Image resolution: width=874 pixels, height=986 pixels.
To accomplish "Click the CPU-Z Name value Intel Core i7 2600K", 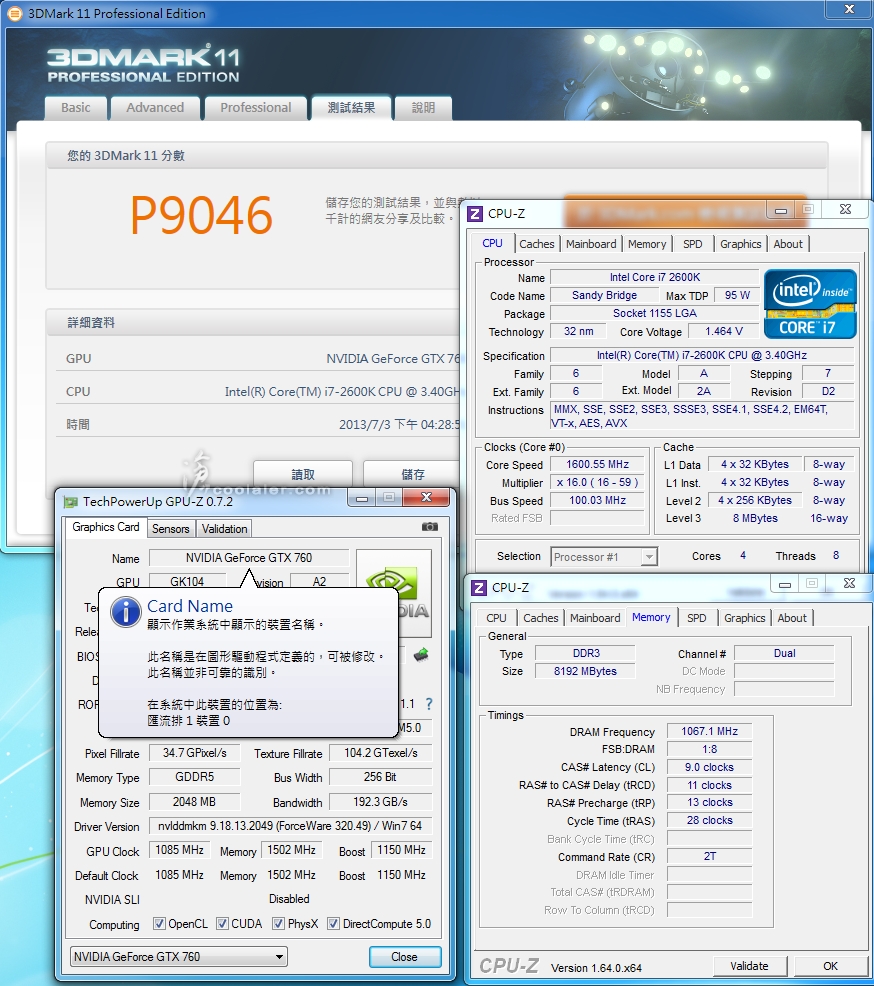I will coord(655,277).
